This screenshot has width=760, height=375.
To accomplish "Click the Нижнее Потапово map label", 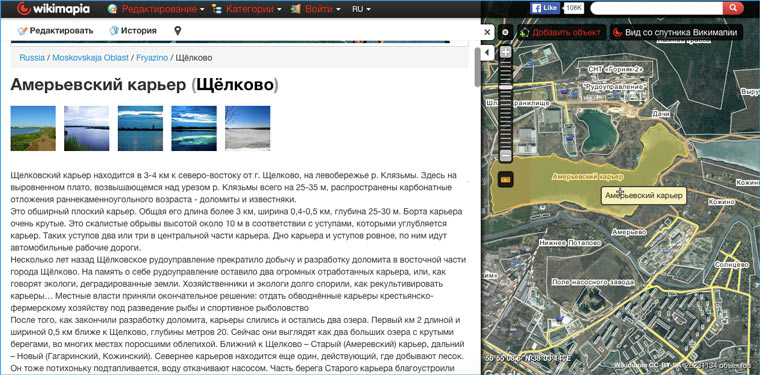I will [x=570, y=242].
